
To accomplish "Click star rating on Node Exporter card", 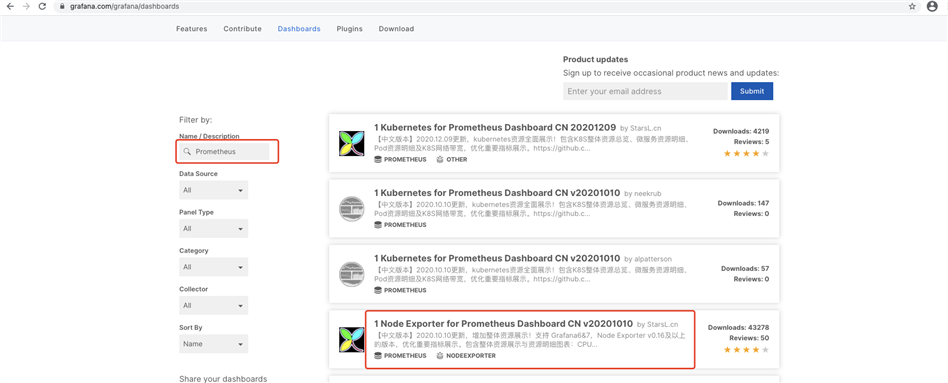I will pos(747,350).
